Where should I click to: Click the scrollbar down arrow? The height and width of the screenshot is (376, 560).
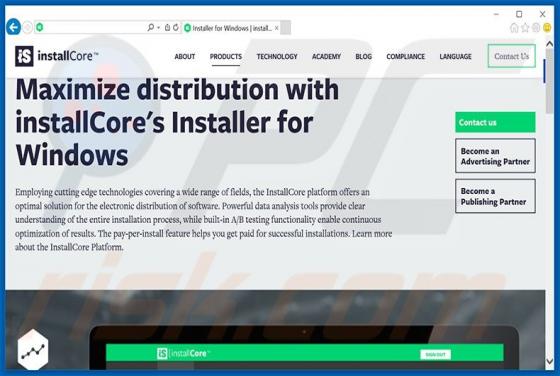550,362
